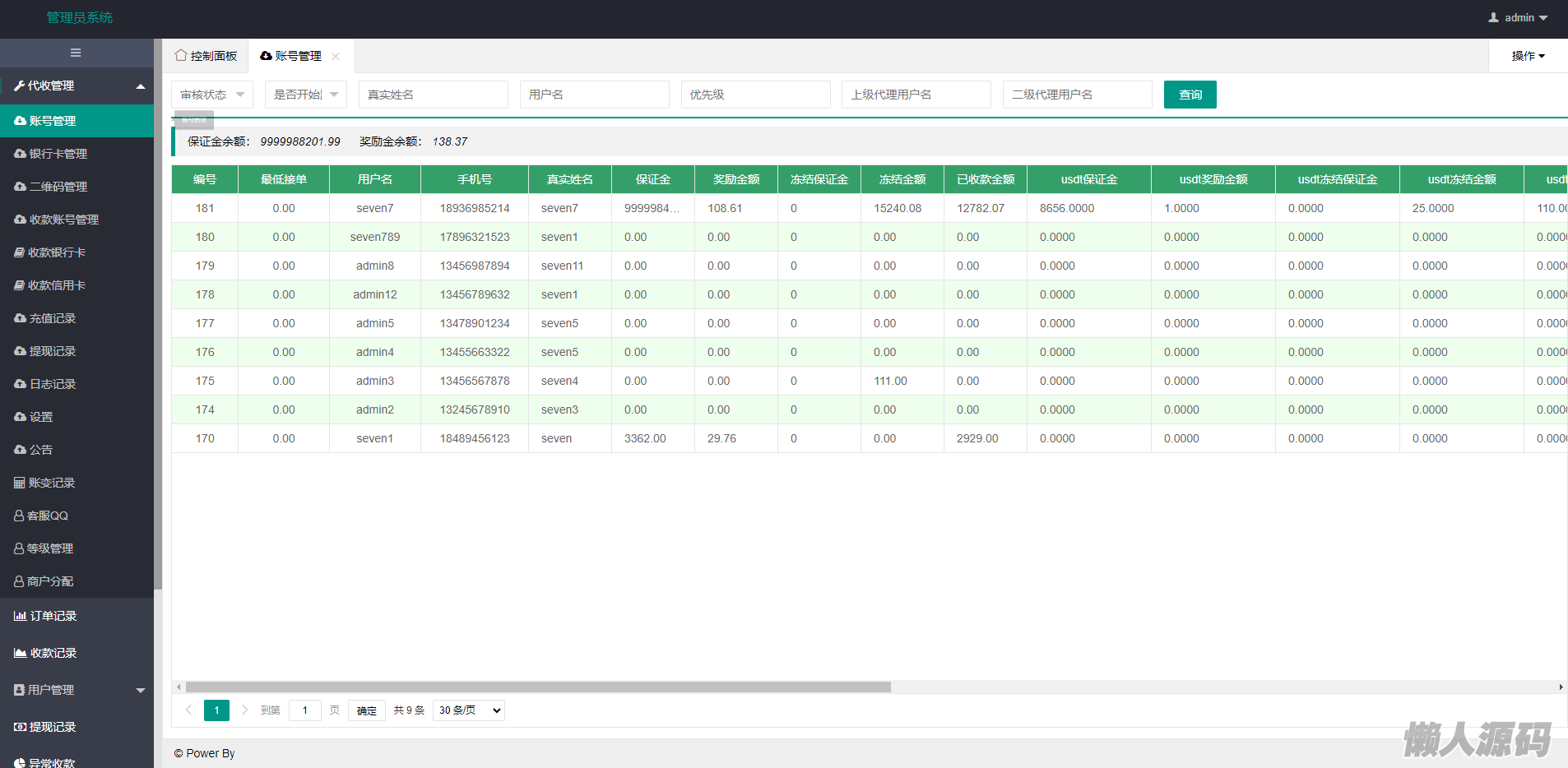Click the 查询 search button
The image size is (1568, 768).
(1190, 95)
